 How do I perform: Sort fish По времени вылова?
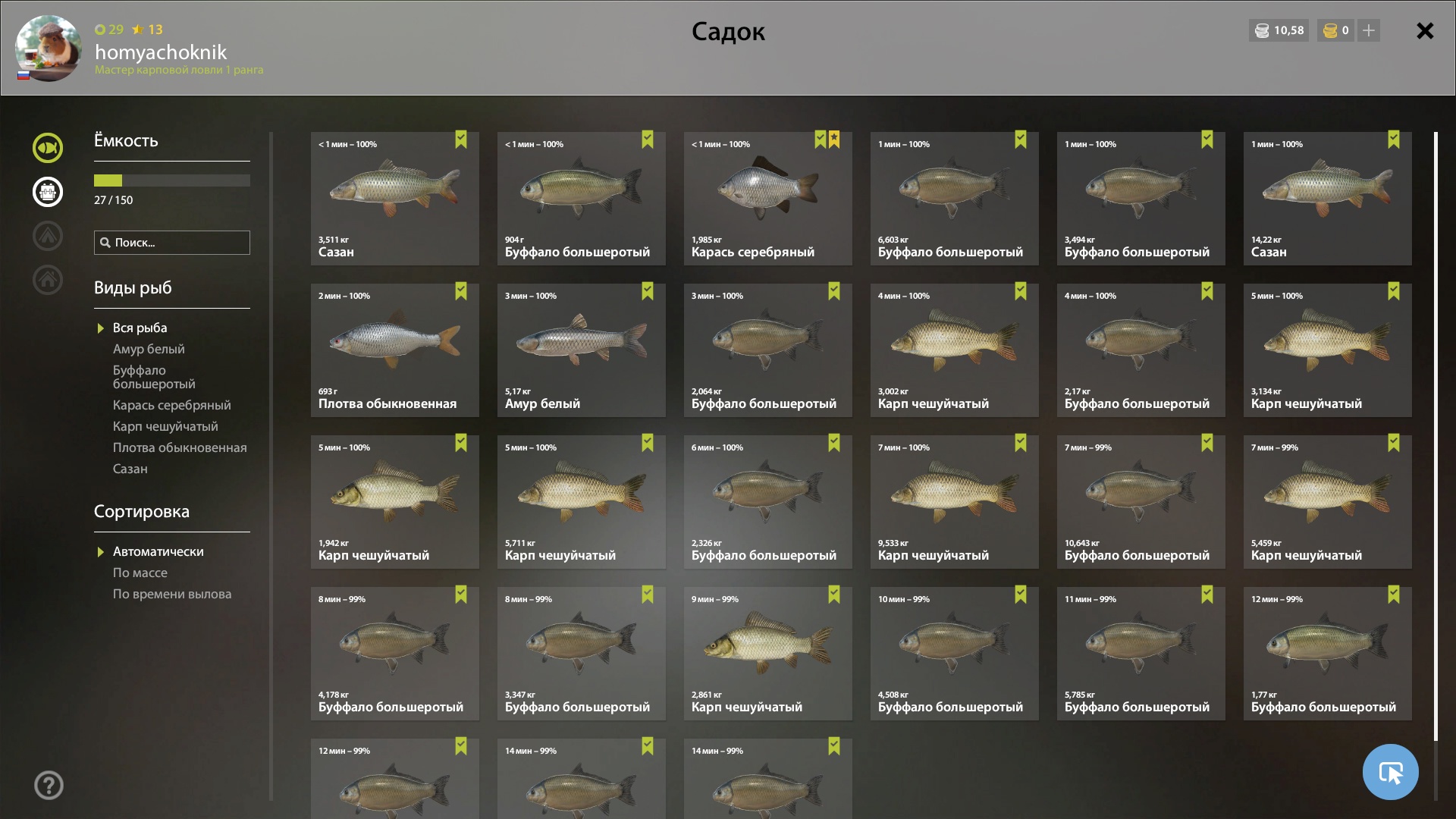click(x=172, y=594)
